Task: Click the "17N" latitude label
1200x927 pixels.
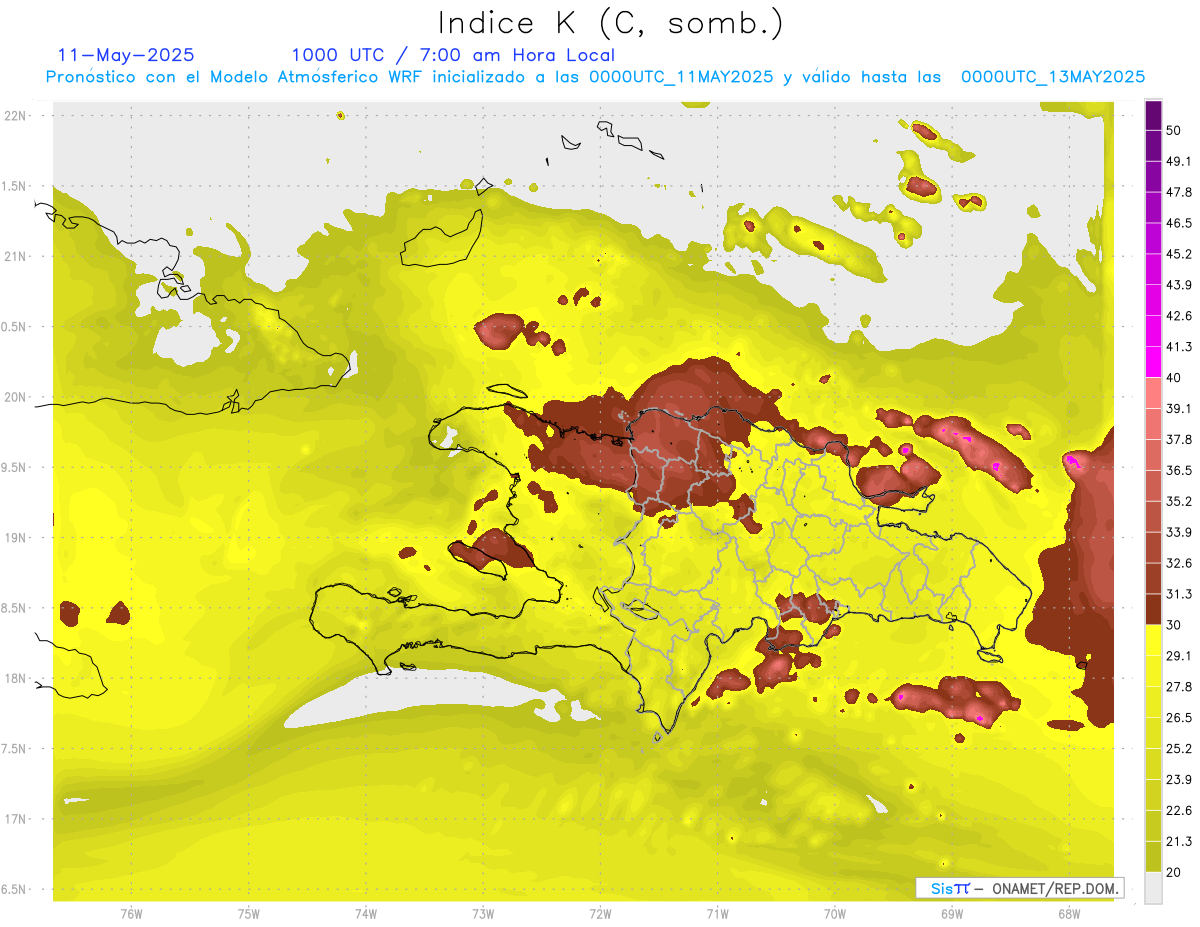Action: point(15,819)
